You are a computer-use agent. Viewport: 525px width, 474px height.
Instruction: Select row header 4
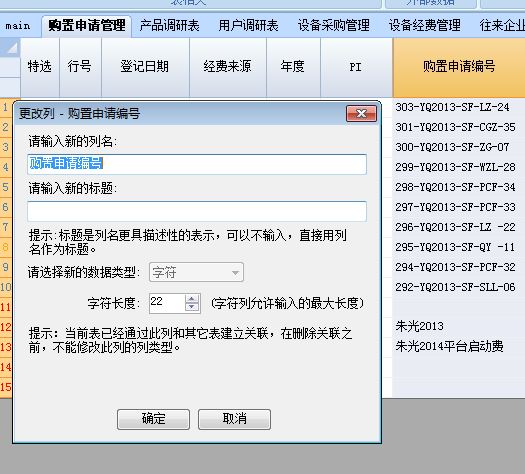click(6, 167)
